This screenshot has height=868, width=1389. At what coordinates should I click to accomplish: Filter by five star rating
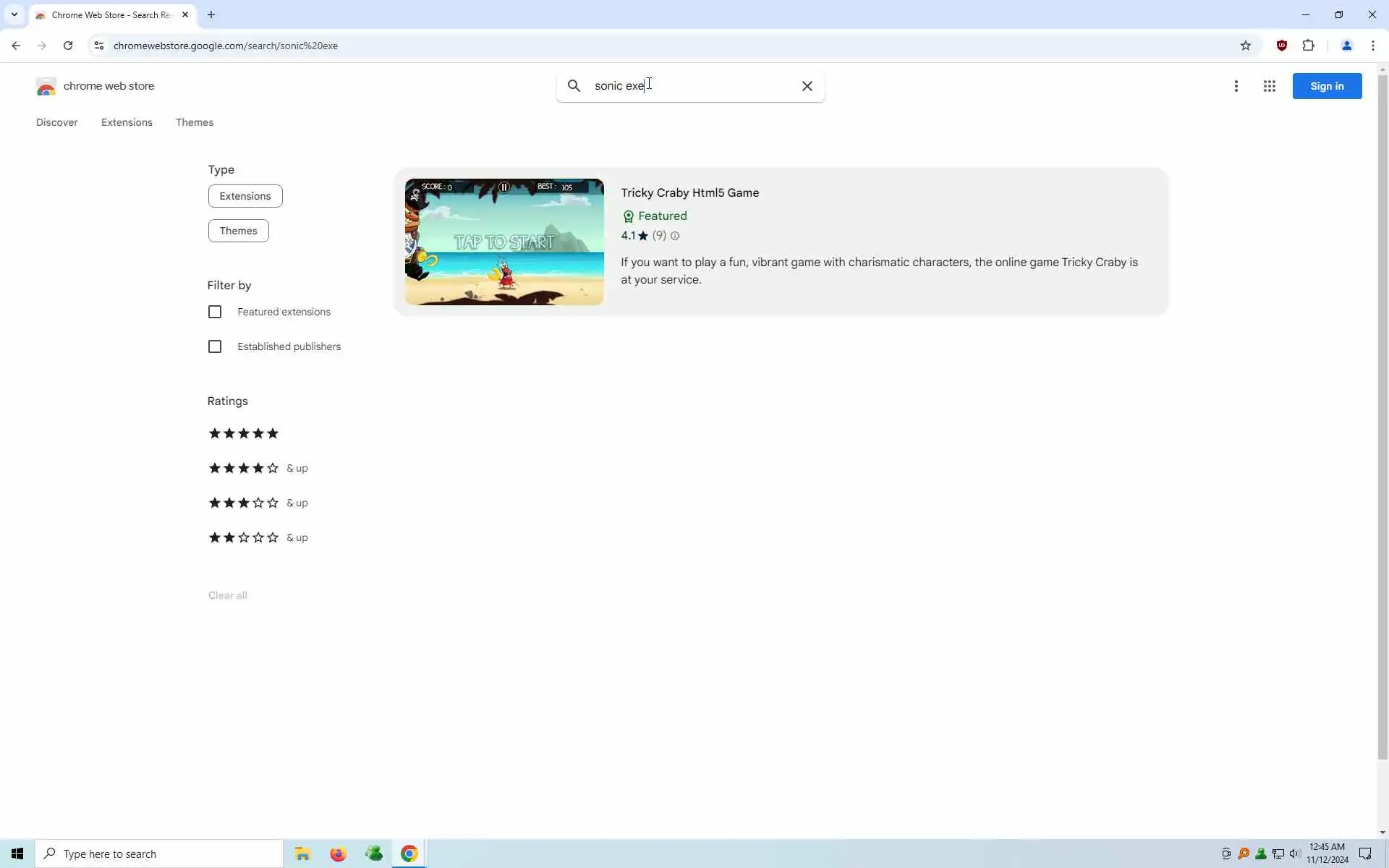pos(244,433)
